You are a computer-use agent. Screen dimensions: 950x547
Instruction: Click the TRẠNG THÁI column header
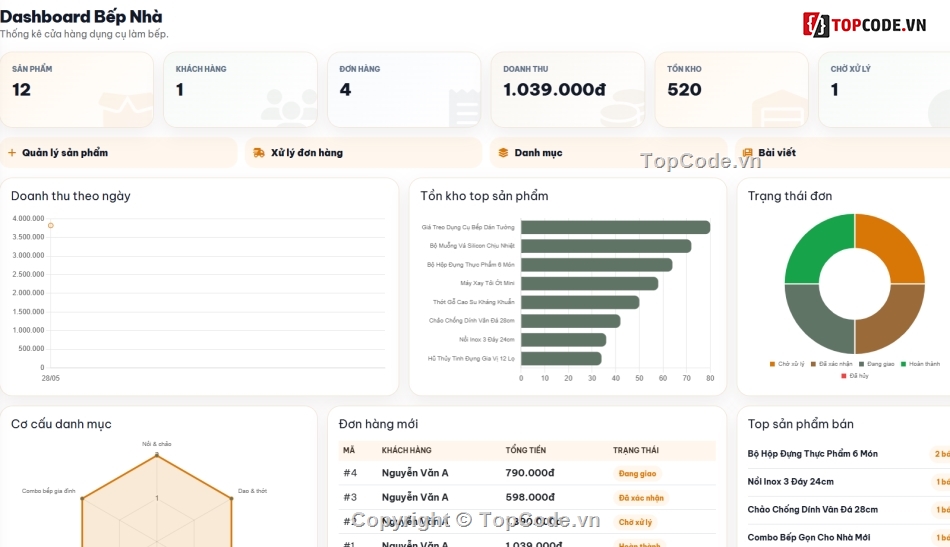click(x=636, y=450)
